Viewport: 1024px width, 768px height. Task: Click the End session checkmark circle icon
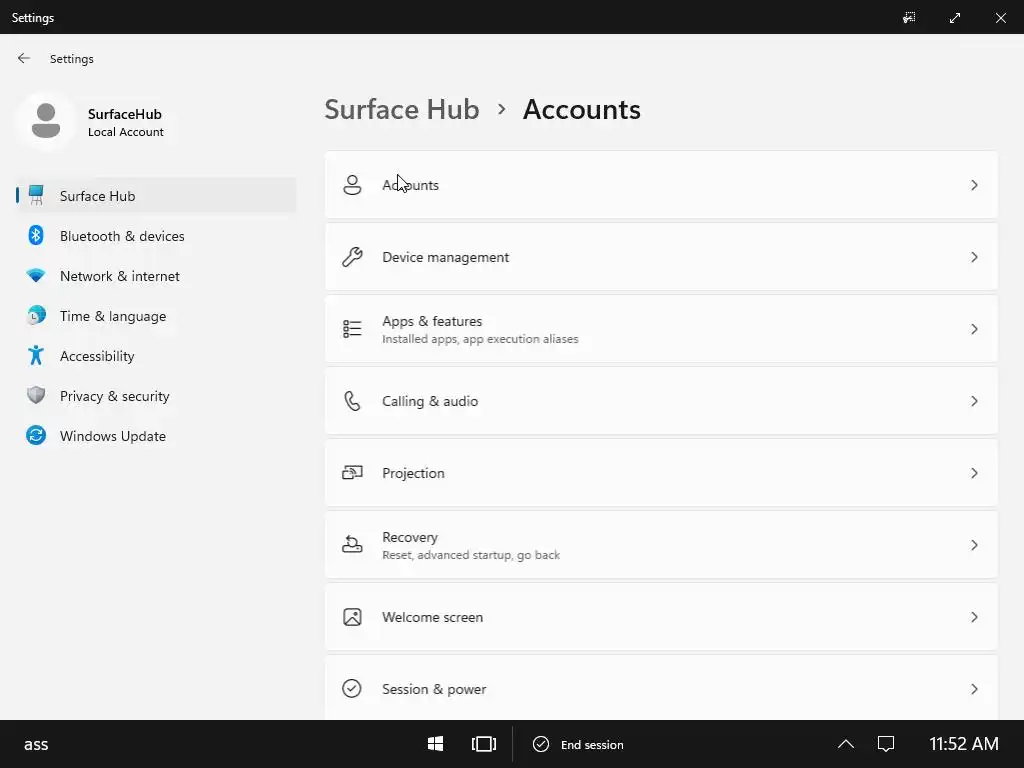[541, 744]
